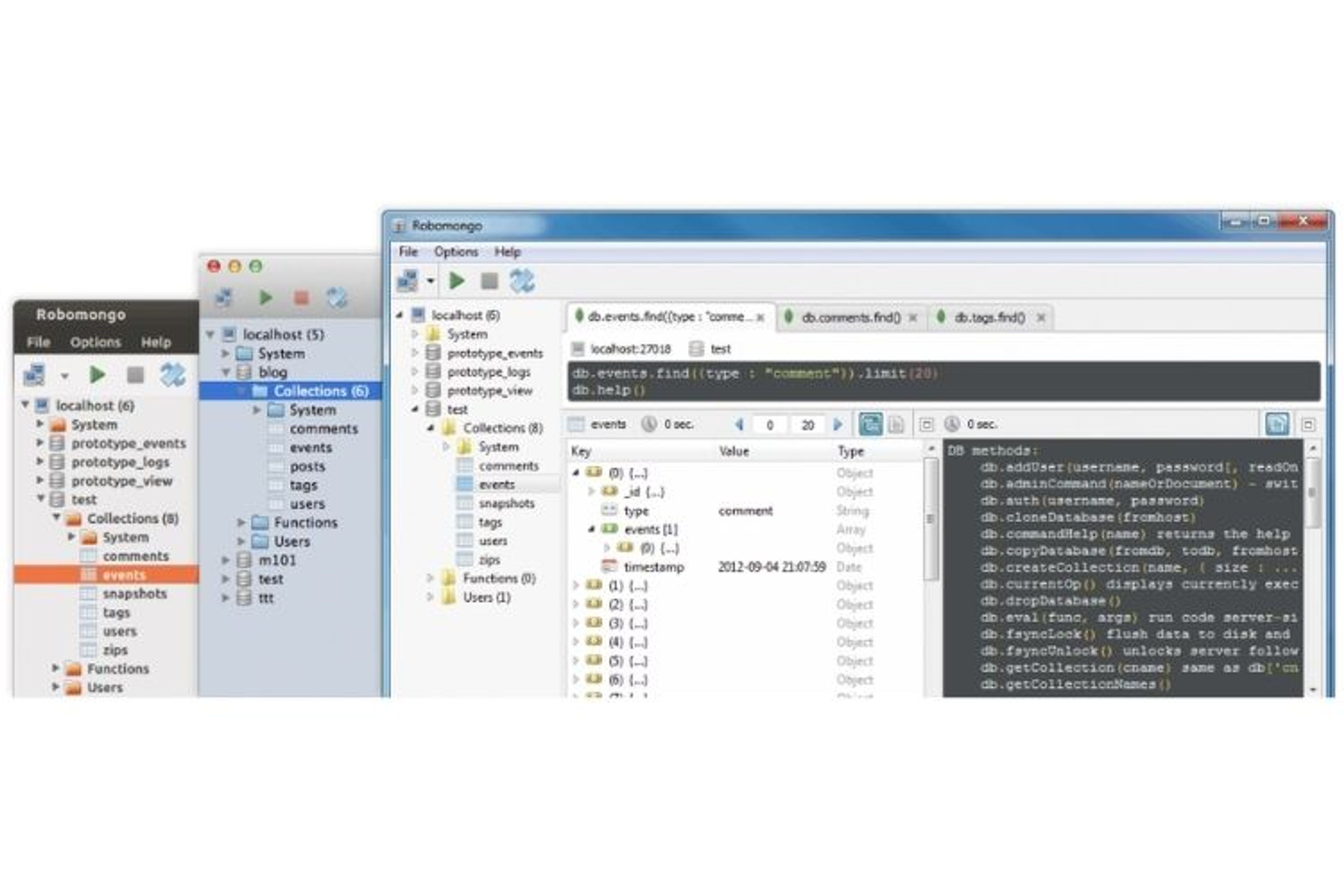Image resolution: width=1344 pixels, height=896 pixels.
Task: Open Options menu in Ubuntu Robomongo window
Action: (x=96, y=342)
